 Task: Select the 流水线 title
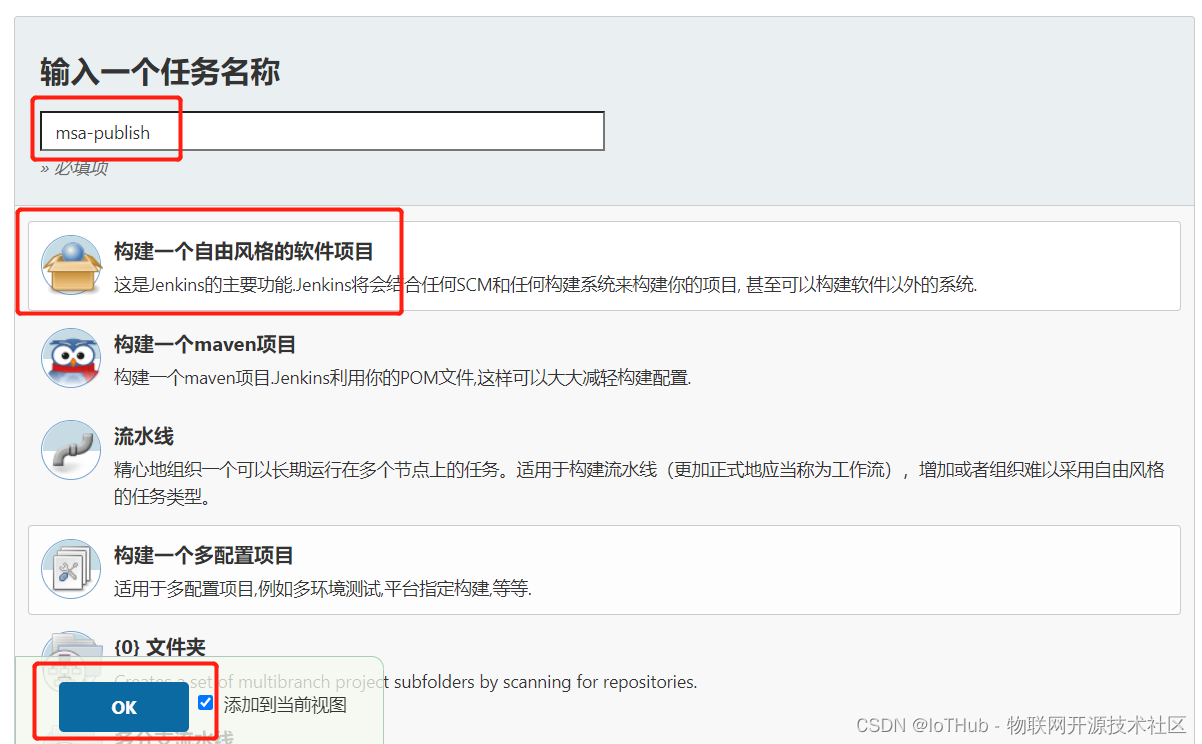click(144, 436)
